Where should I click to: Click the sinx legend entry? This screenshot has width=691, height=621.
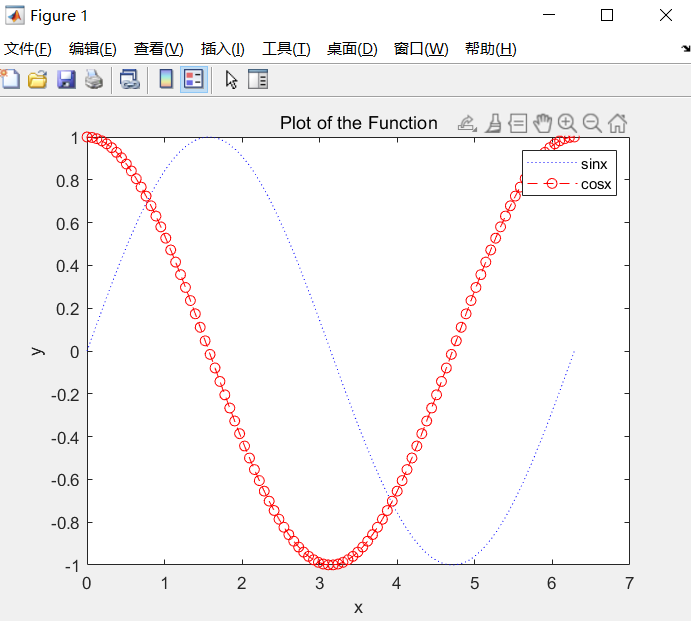(569, 164)
